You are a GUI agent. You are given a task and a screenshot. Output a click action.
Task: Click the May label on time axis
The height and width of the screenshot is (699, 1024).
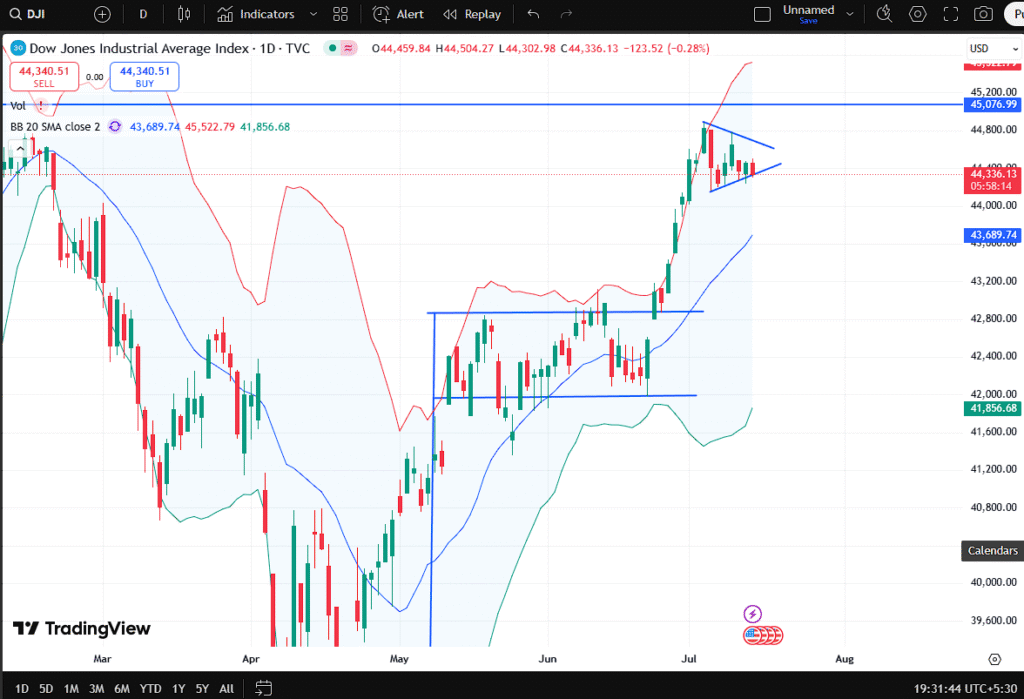(399, 659)
